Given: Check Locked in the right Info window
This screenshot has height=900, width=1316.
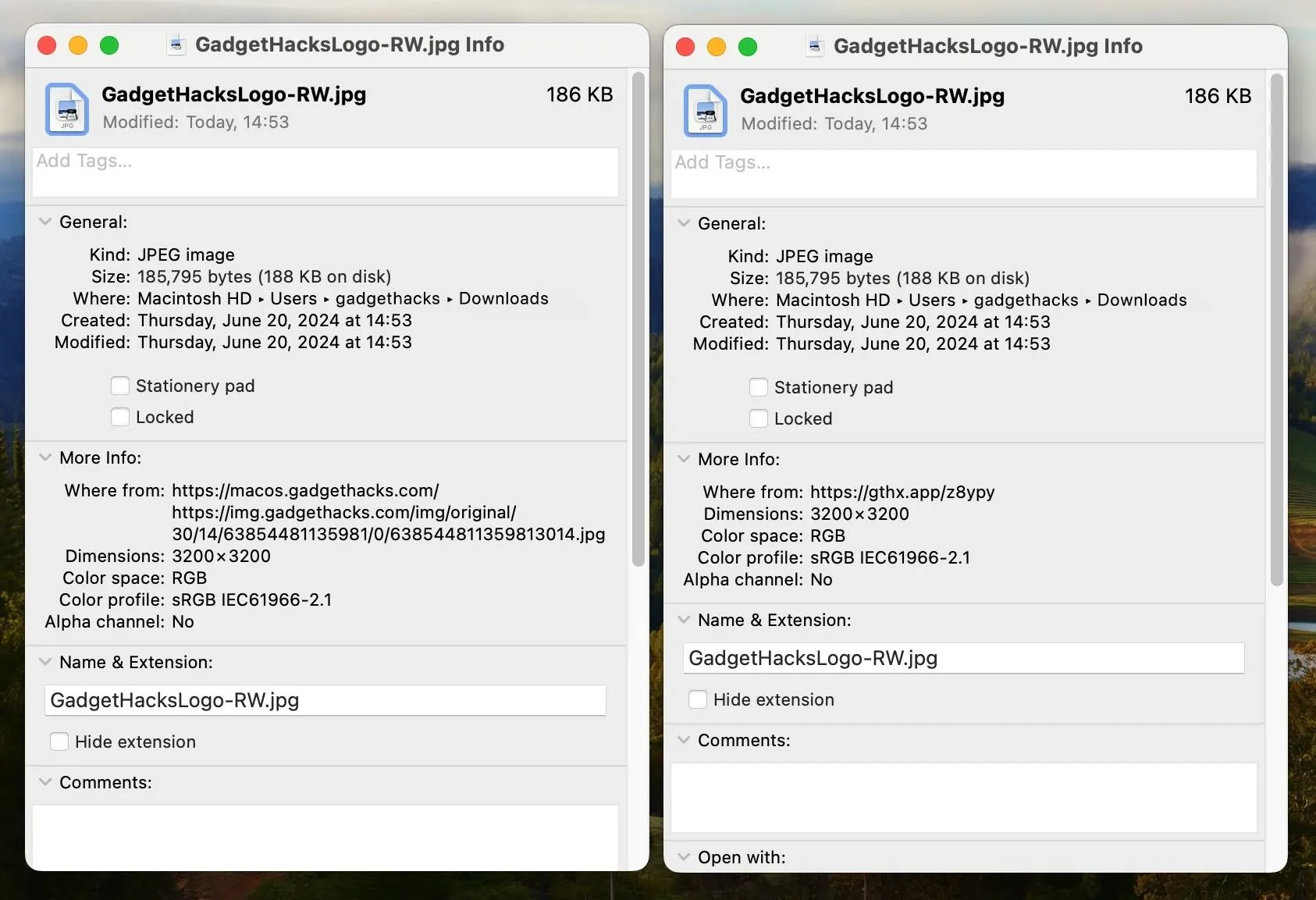Looking at the screenshot, I should pos(759,418).
